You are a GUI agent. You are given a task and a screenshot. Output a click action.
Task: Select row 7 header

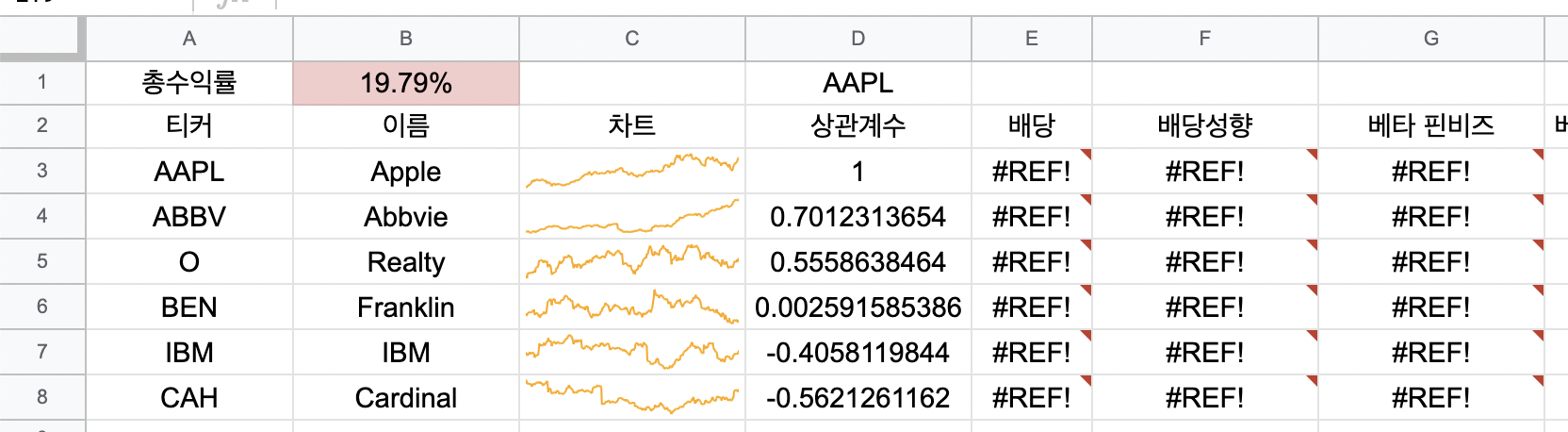coord(42,352)
